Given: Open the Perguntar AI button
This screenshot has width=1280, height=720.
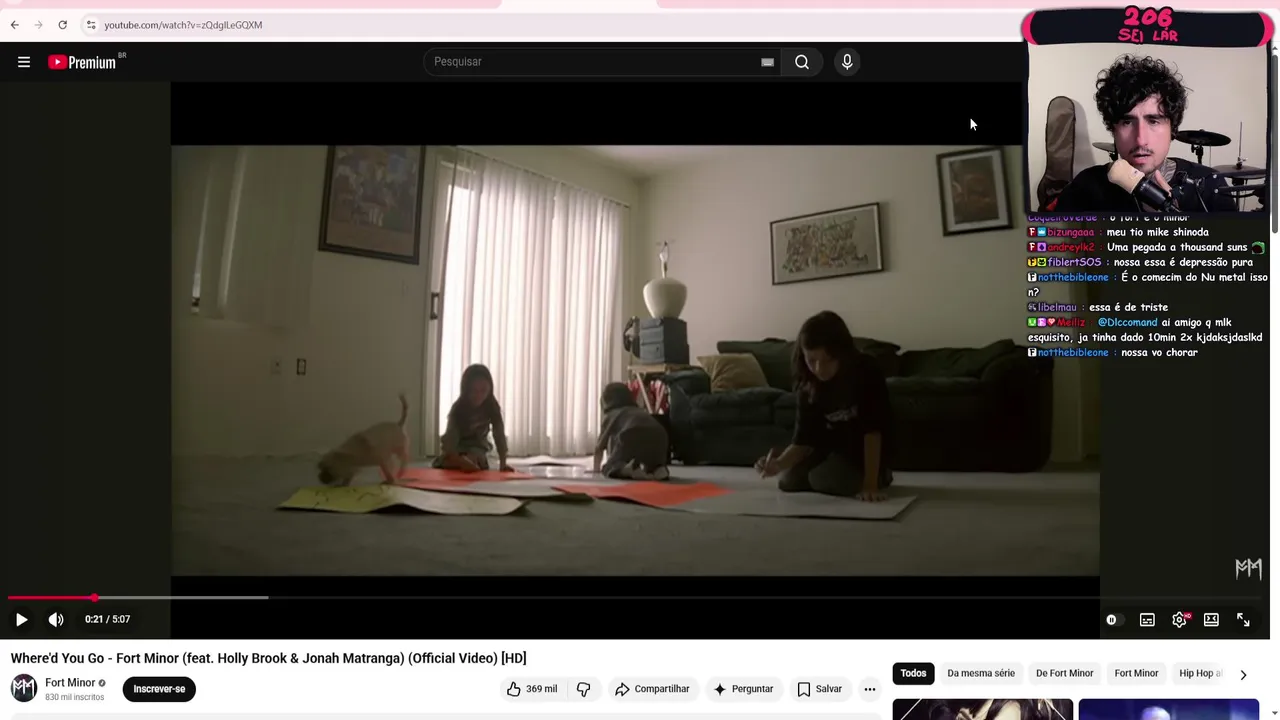Looking at the screenshot, I should tap(743, 689).
